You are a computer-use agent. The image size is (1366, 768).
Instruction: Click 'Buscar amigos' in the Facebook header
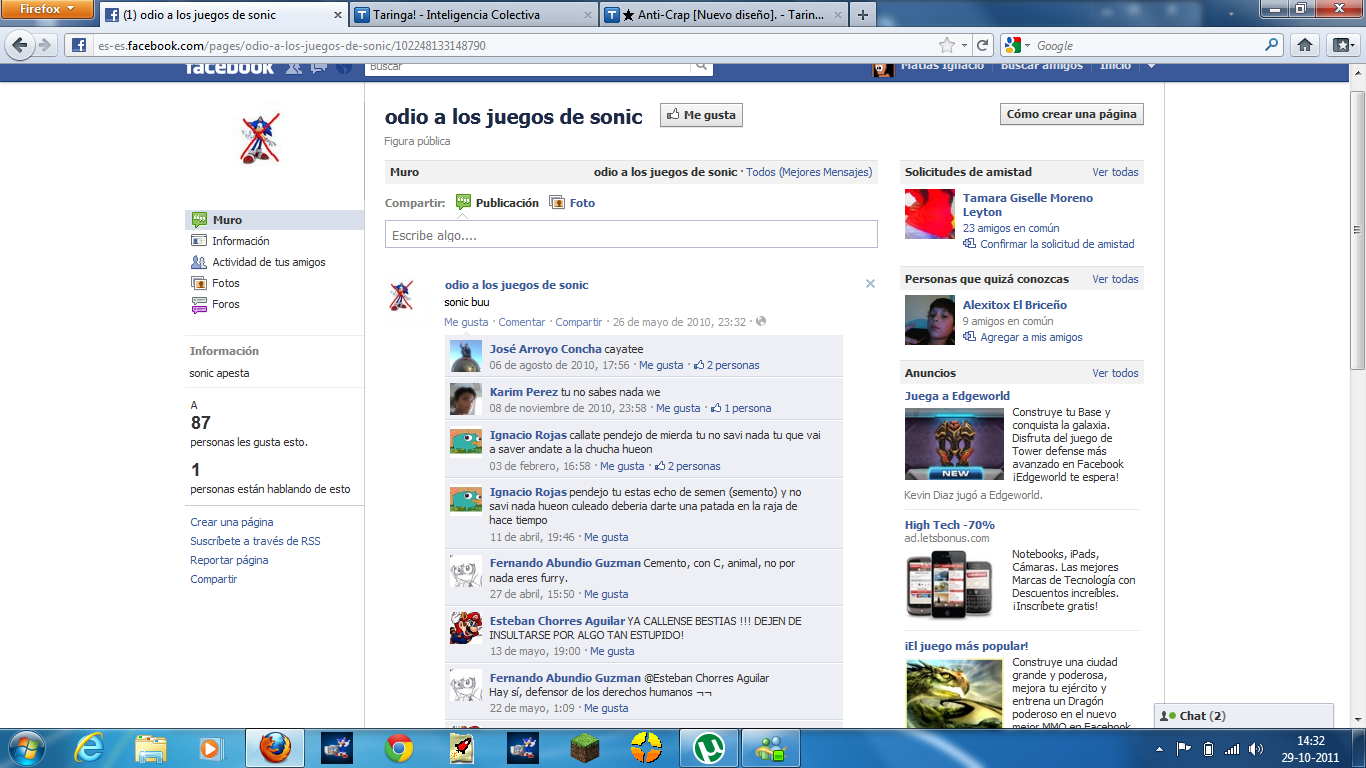(x=1041, y=66)
